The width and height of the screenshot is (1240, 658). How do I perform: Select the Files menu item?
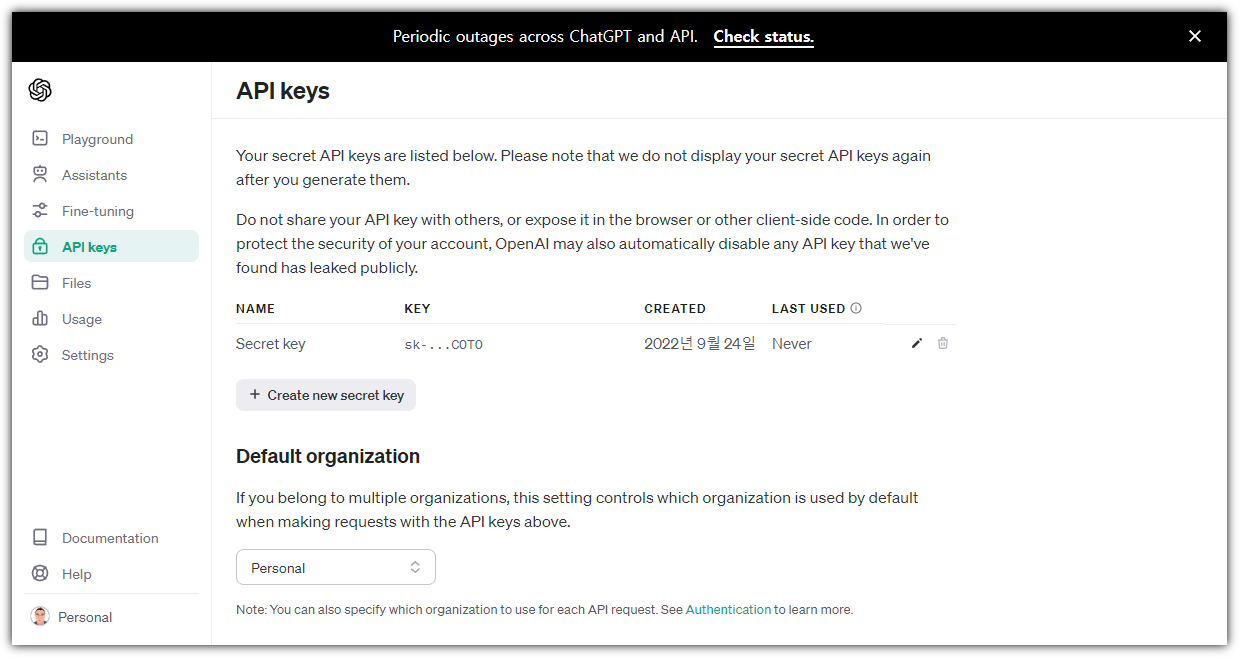111,283
